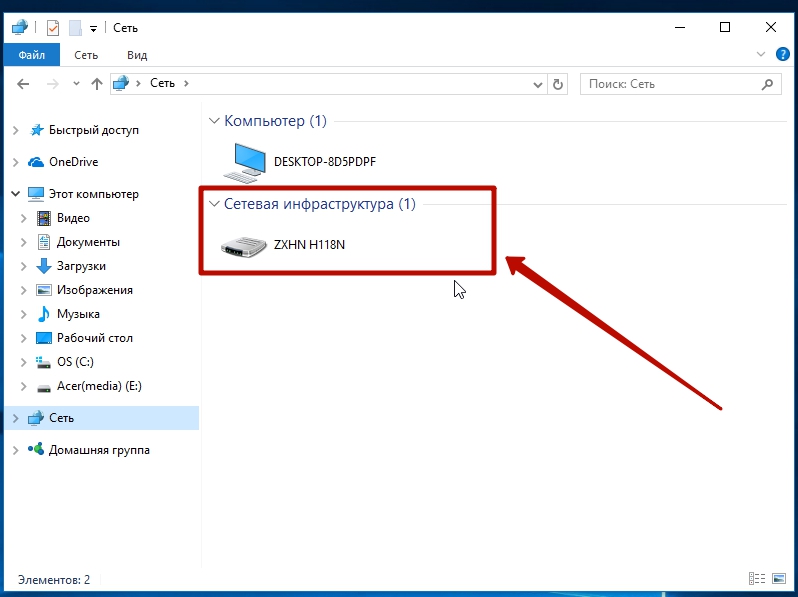The image size is (798, 597).
Task: Click the Быстрый доступ star icon
Action: (x=36, y=130)
